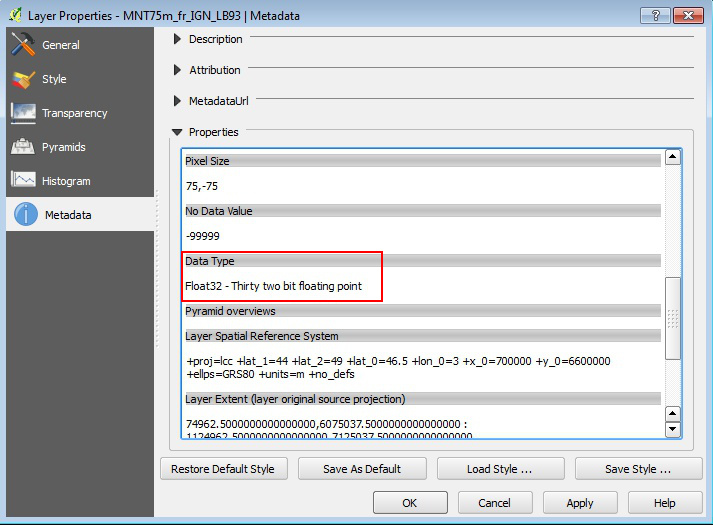
Task: Open the Transparency tab
Action: (80, 113)
